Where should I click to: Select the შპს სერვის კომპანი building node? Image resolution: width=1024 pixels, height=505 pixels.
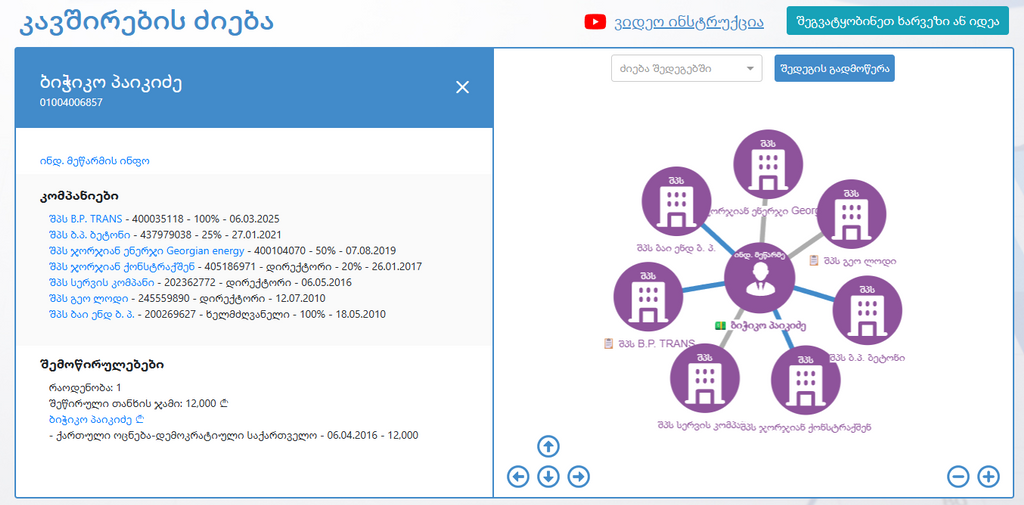(x=705, y=378)
